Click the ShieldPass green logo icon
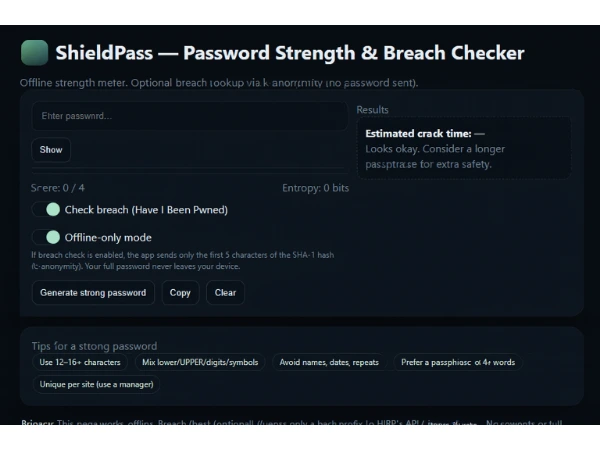The image size is (600, 450). pos(34,53)
